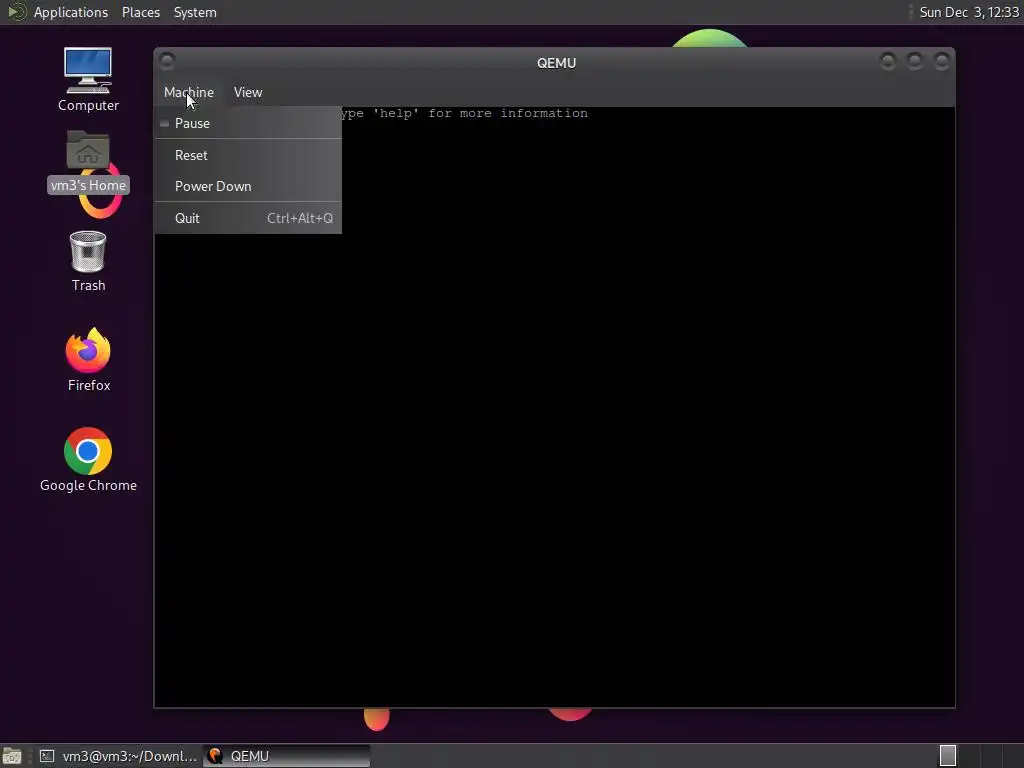Open the vm3's Home folder icon
This screenshot has height=768, width=1024.
tap(88, 162)
